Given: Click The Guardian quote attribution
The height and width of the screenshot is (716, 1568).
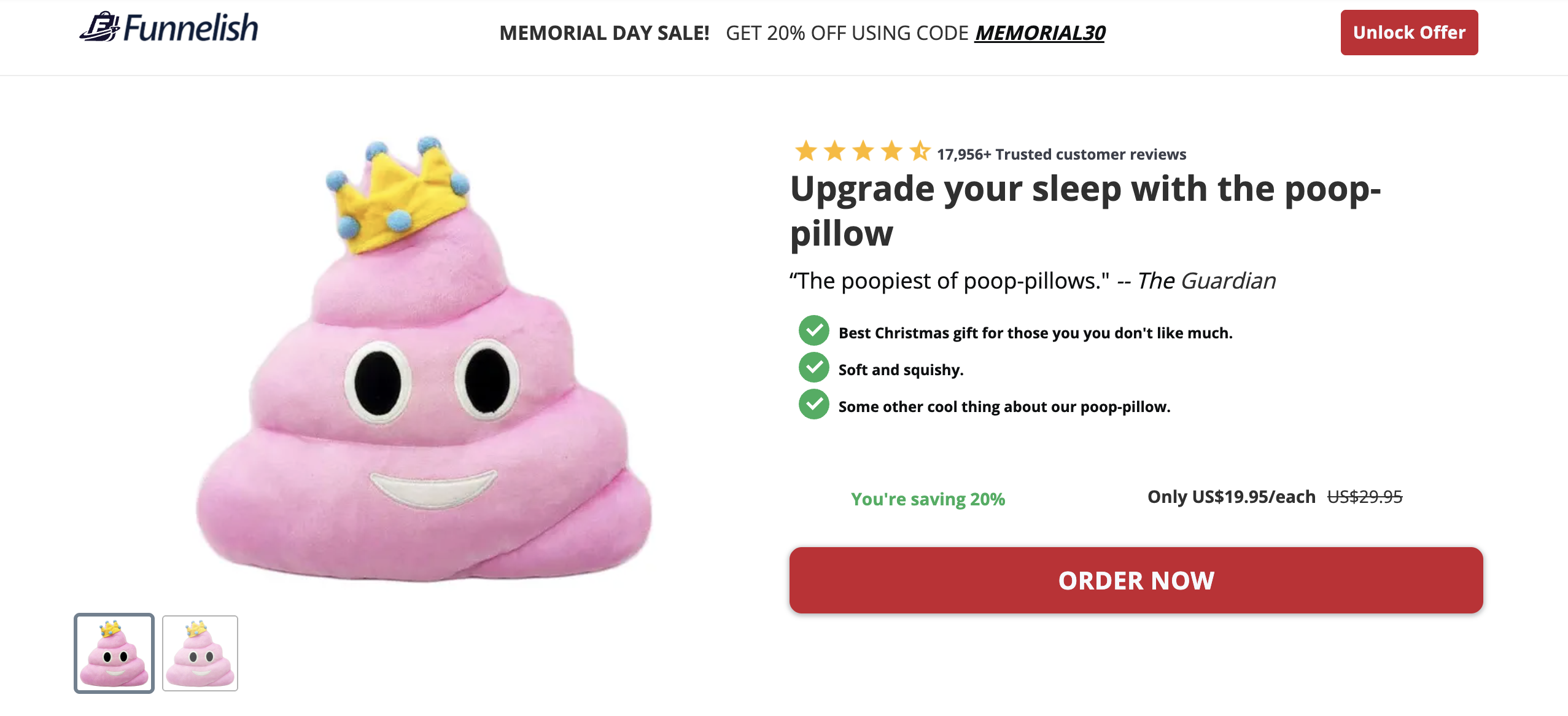Looking at the screenshot, I should [1206, 281].
